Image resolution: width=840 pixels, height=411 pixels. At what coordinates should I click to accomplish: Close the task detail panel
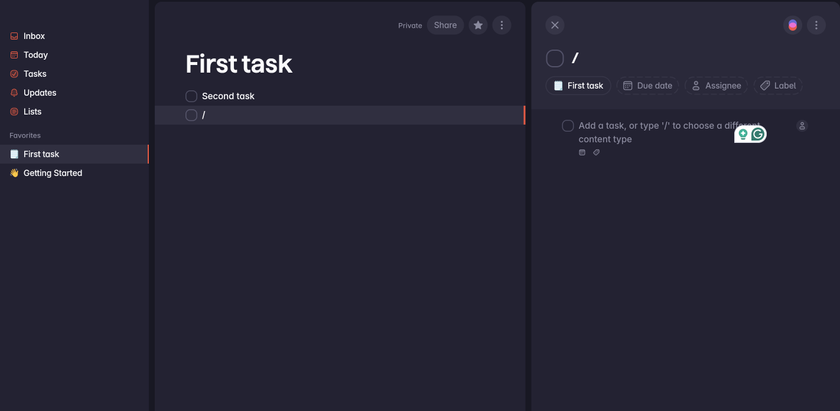tap(555, 25)
